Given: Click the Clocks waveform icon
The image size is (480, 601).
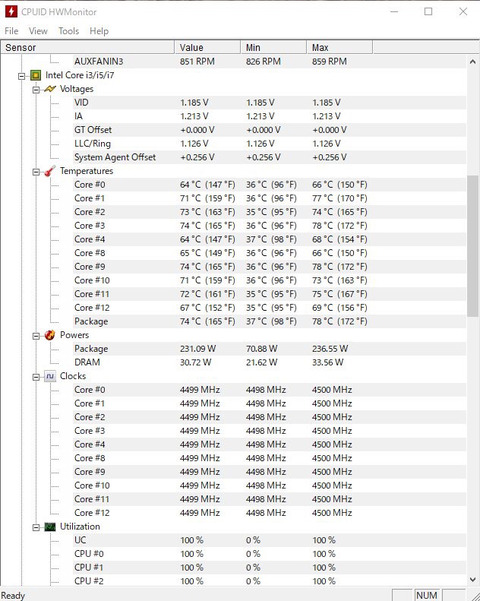Looking at the screenshot, I should click(50, 376).
